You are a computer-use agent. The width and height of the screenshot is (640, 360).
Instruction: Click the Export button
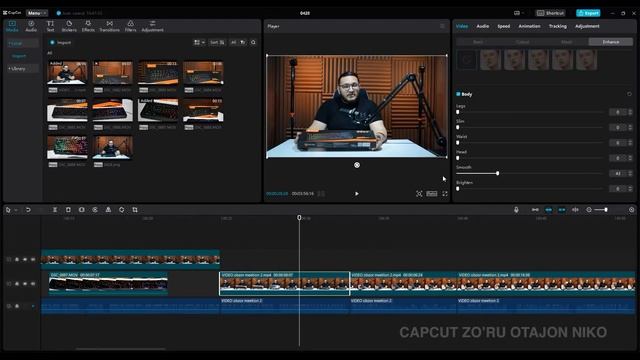click(x=588, y=13)
